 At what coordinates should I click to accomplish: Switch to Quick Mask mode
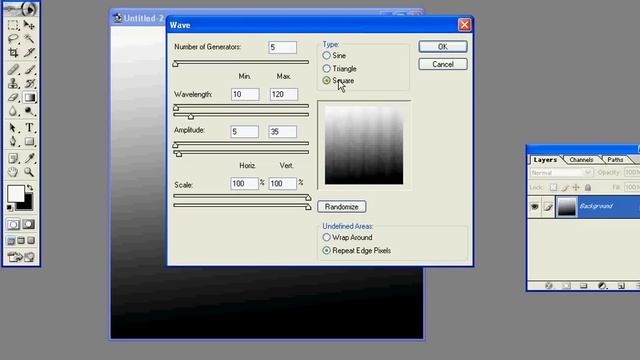(x=29, y=224)
